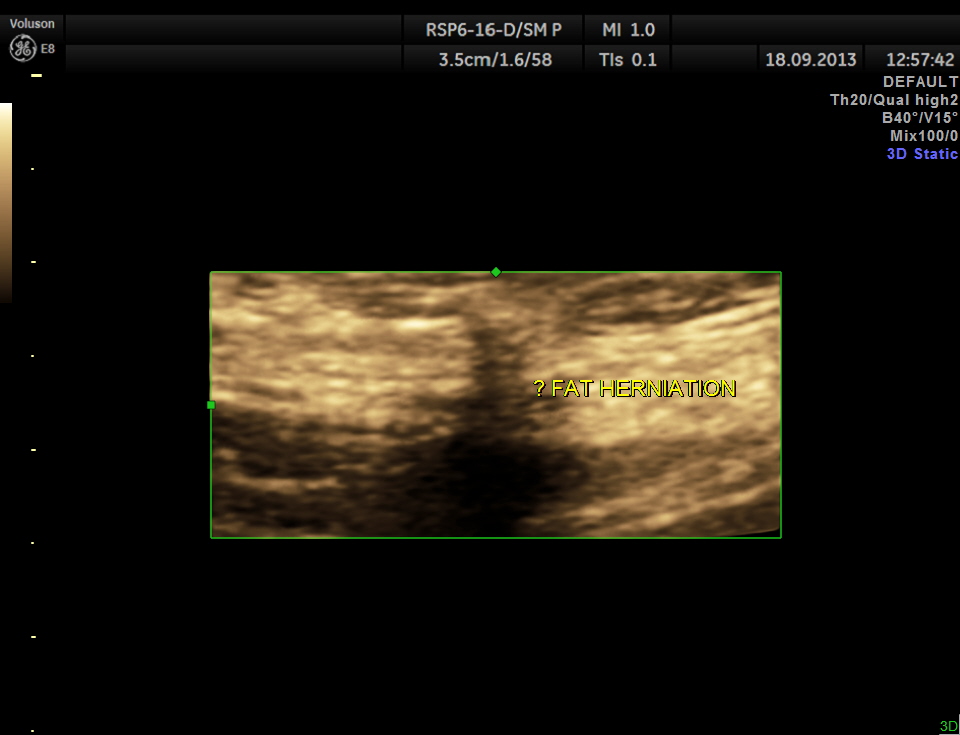Click the MI 1.0 indicator
Screen dimensions: 960x735
coord(628,30)
